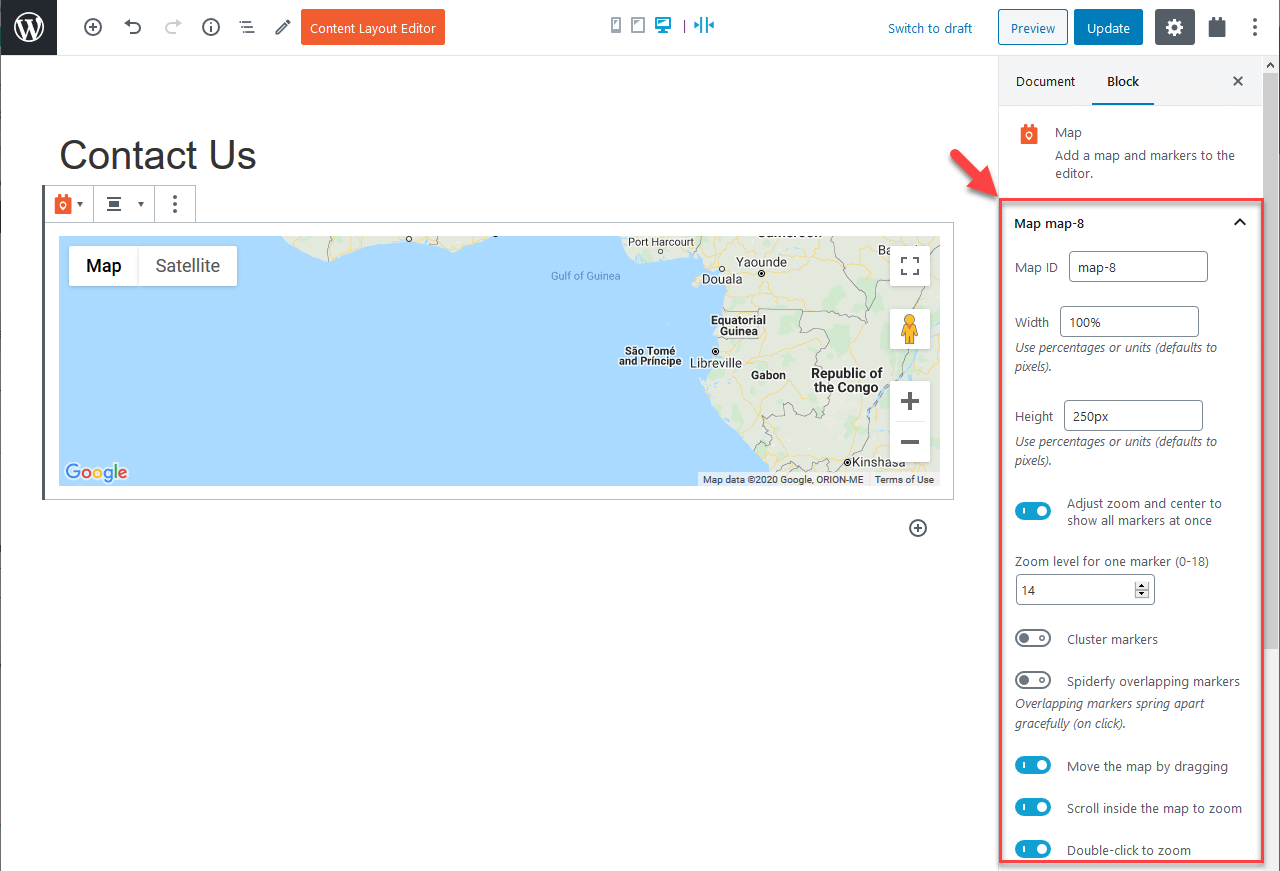Click the Map block icon in sidebar

[x=1029, y=134]
